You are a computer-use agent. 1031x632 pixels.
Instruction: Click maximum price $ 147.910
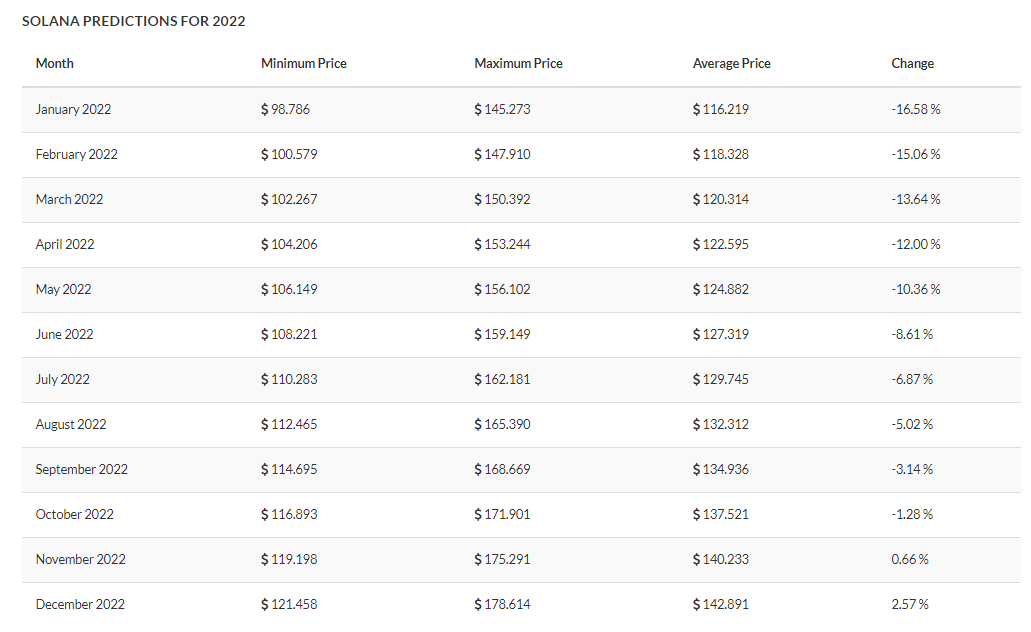click(x=502, y=155)
